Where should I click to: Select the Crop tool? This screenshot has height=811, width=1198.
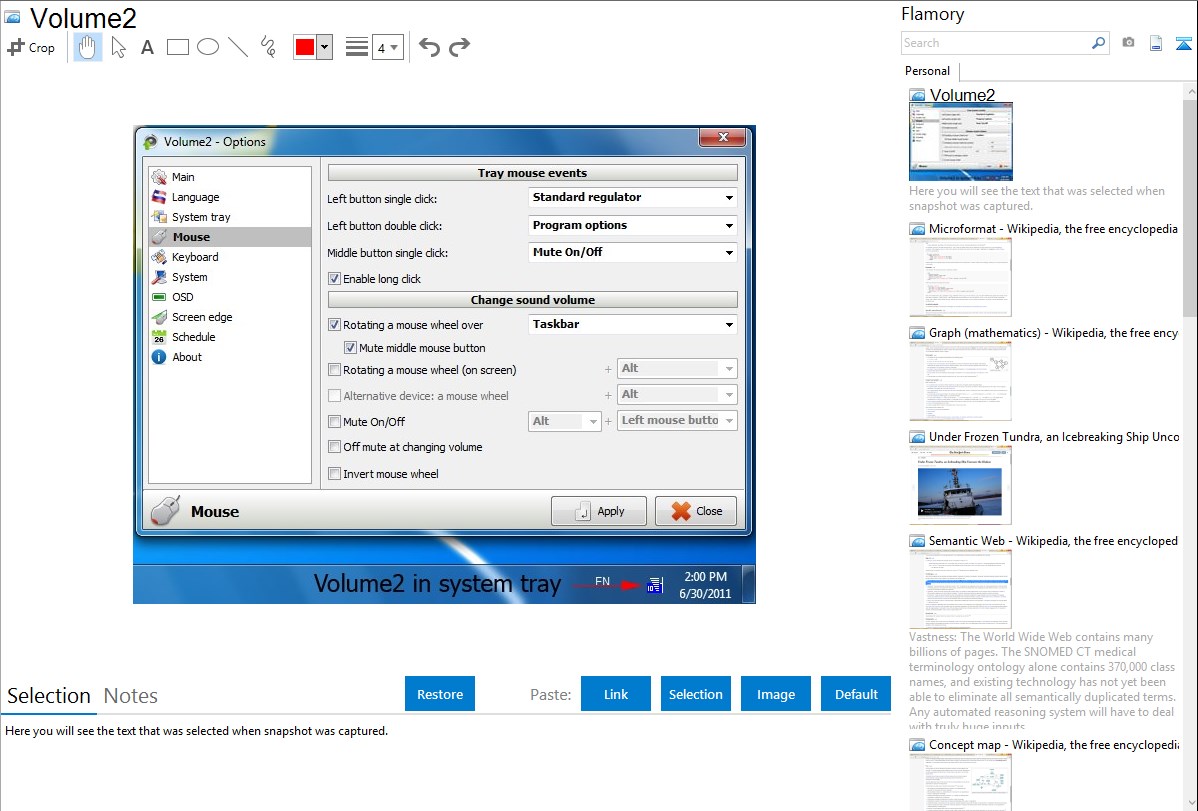[31, 47]
